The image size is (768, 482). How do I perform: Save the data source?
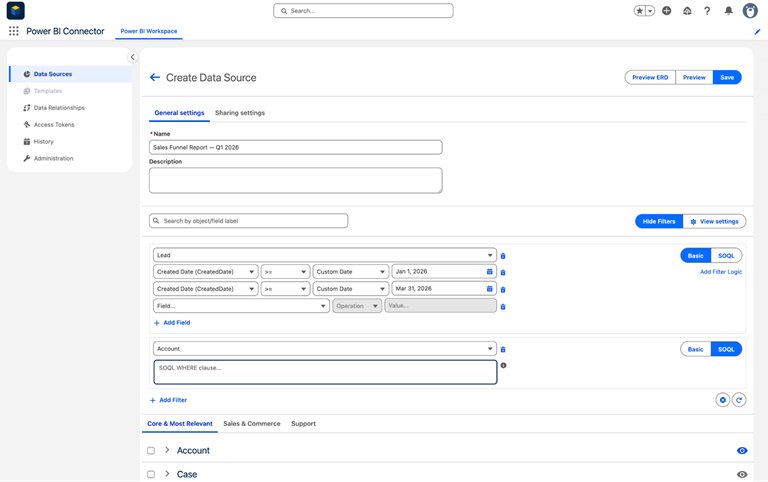[727, 77]
